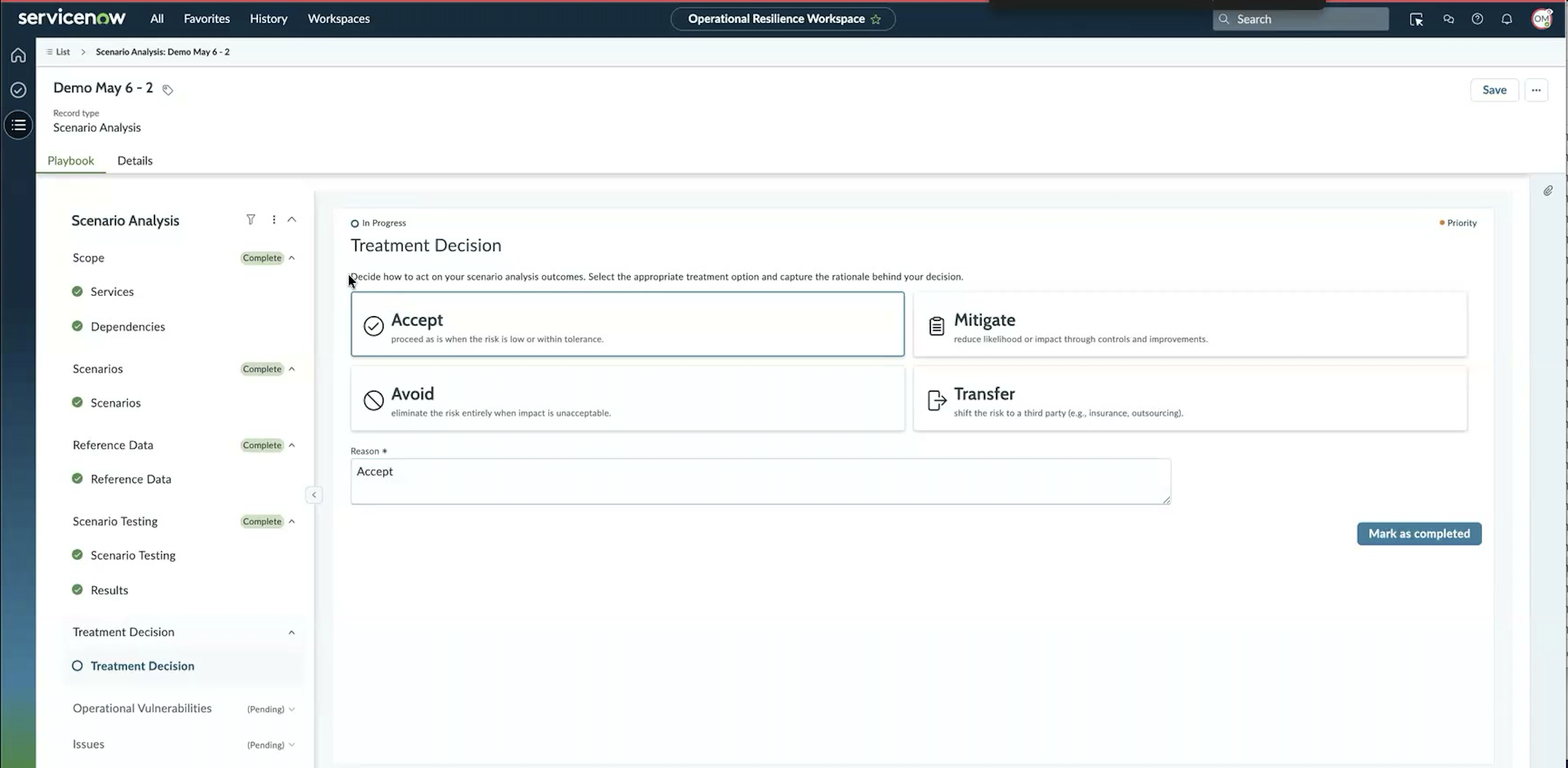
Task: Select the Mitigate treatment option card
Action: pyautogui.click(x=1190, y=324)
